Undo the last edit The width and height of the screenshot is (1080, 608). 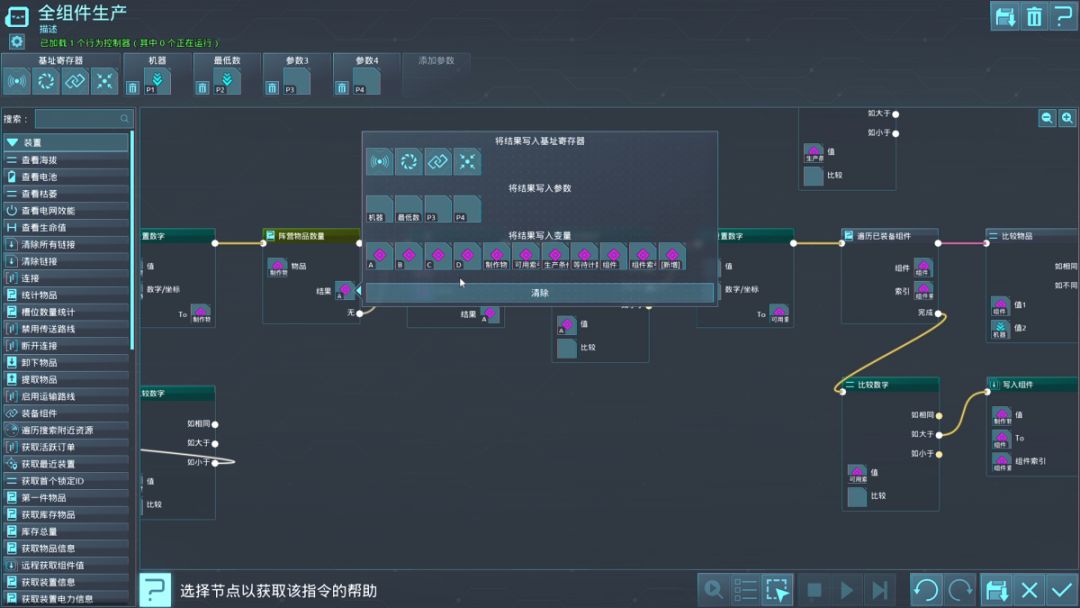pyautogui.click(x=926, y=589)
